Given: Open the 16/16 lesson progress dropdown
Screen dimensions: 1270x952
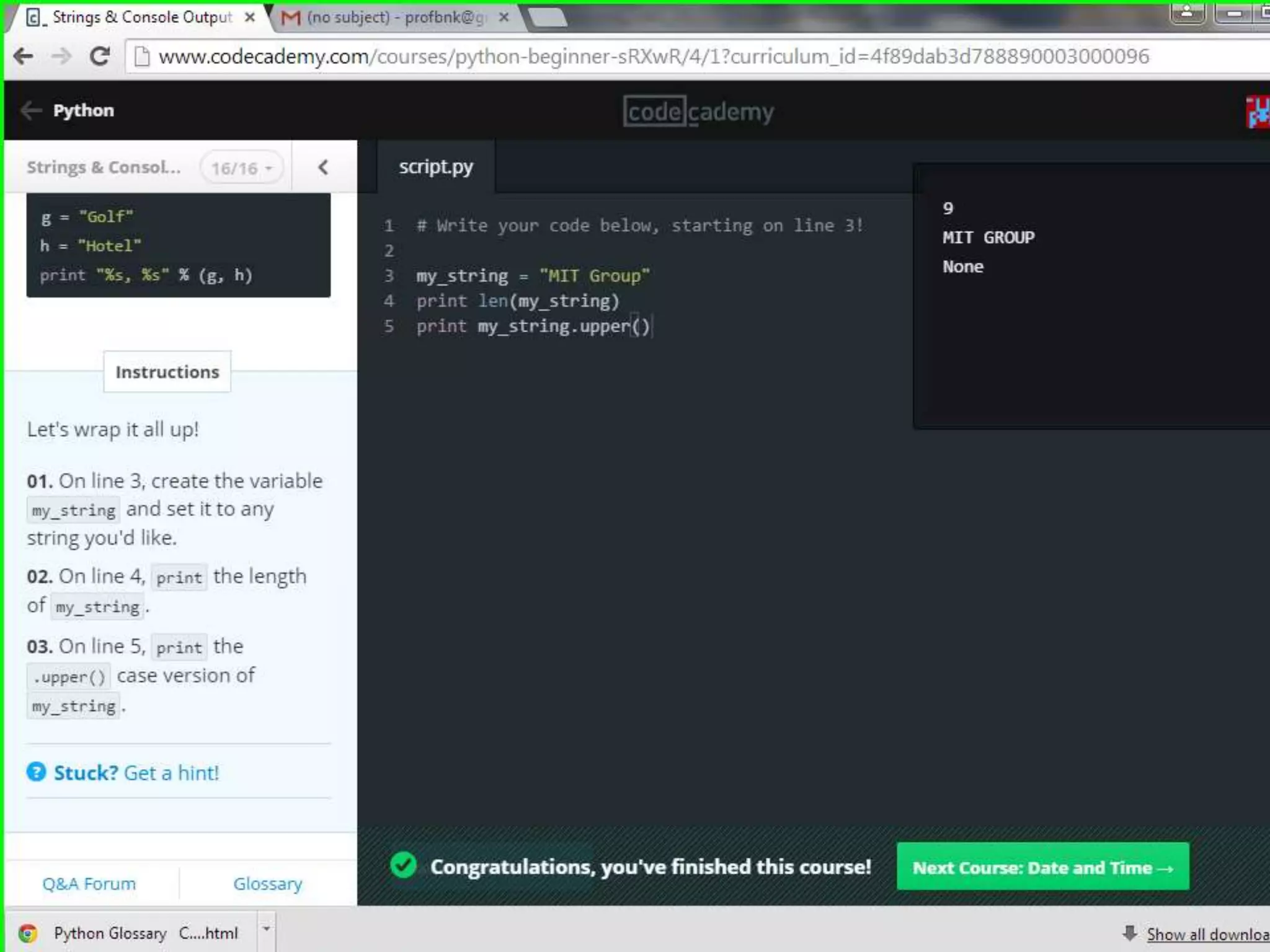Looking at the screenshot, I should click(241, 168).
